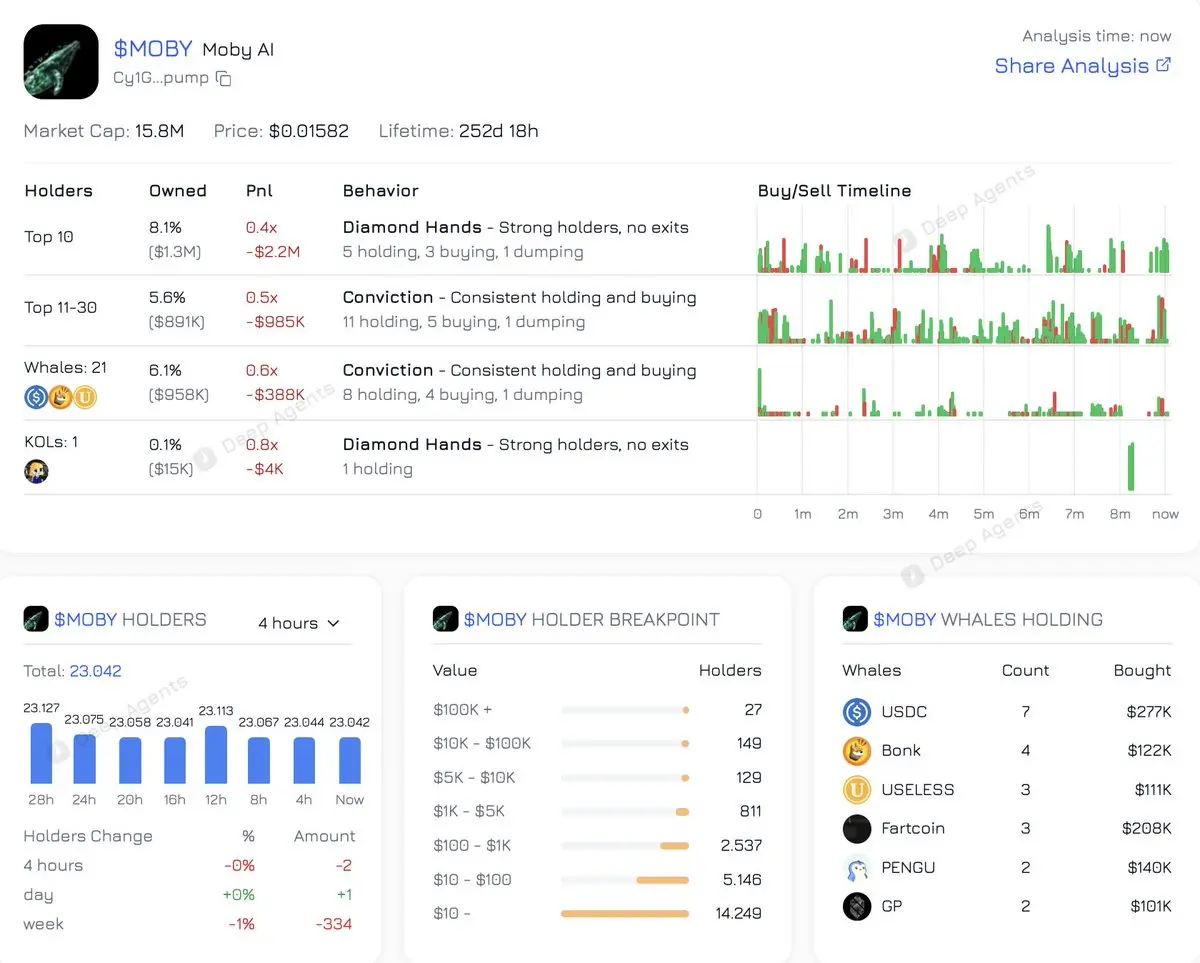1200x963 pixels.
Task: Open the Share Analysis link
Action: pyautogui.click(x=1083, y=66)
